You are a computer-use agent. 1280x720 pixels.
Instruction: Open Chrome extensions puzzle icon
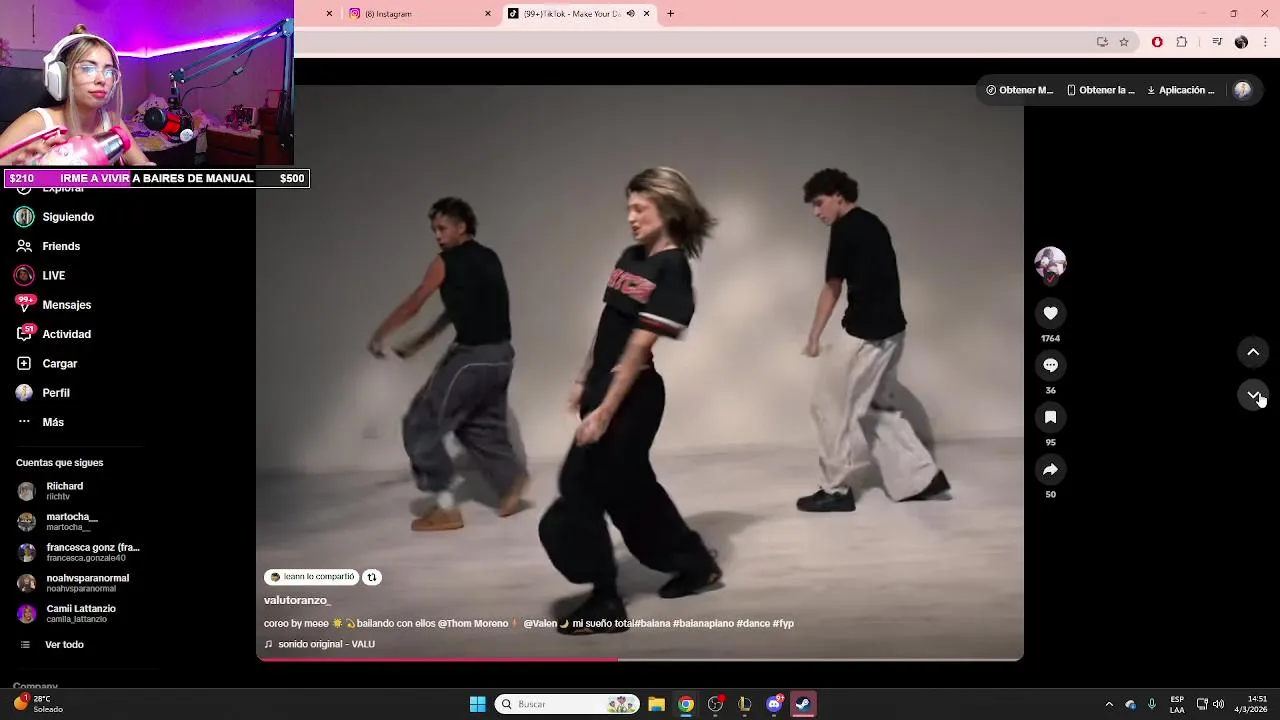point(1182,42)
